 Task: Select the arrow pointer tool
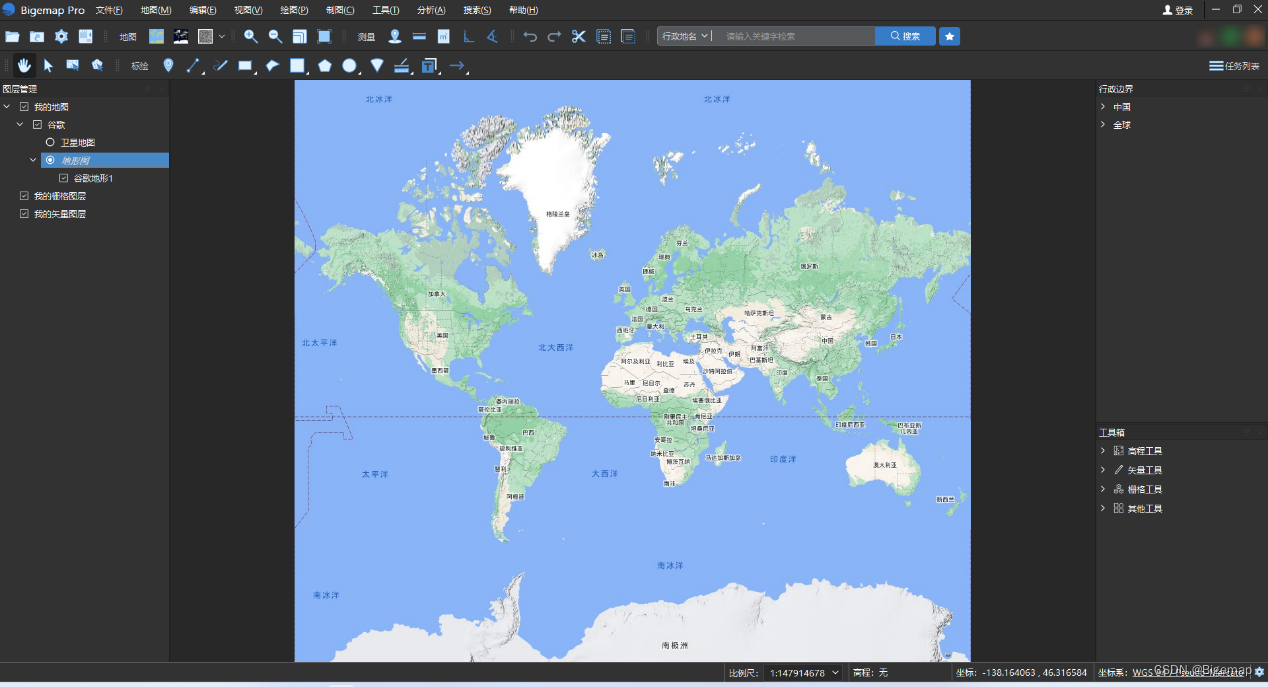48,66
